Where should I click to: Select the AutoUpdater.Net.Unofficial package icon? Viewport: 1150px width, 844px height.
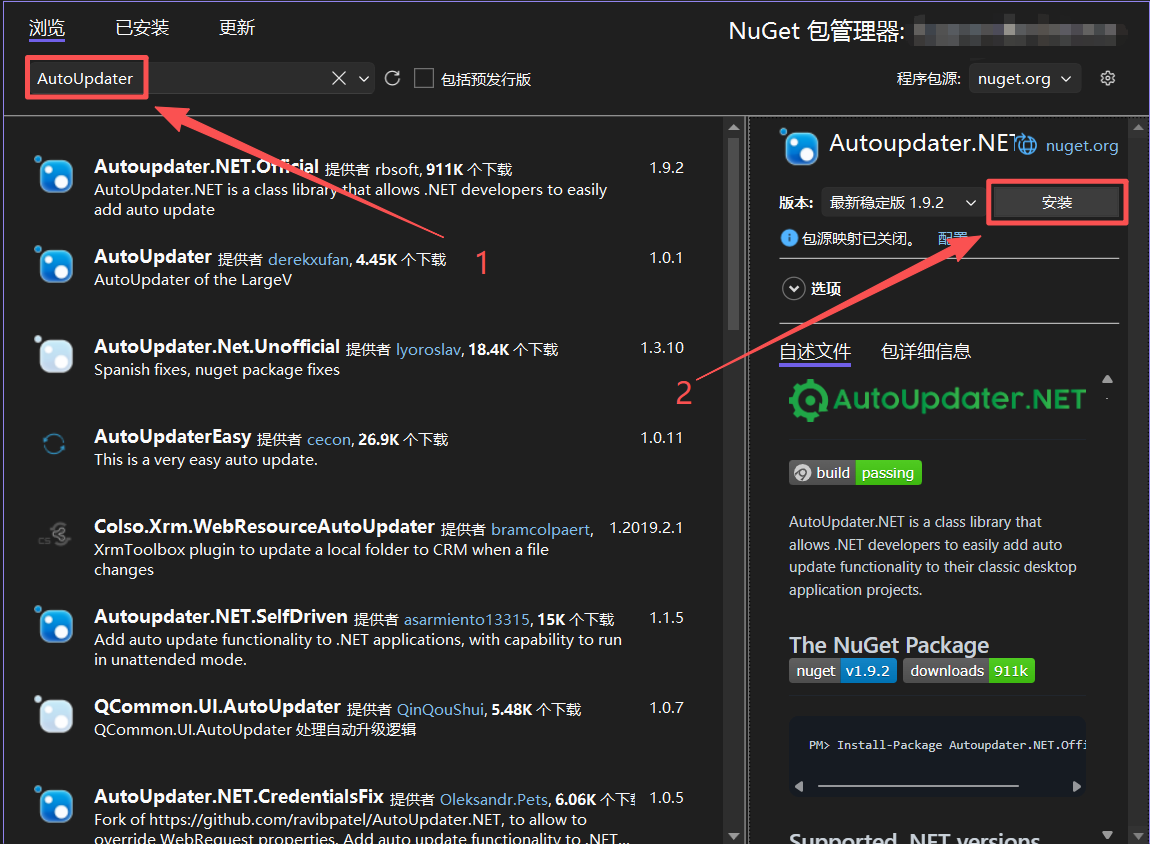click(x=56, y=356)
